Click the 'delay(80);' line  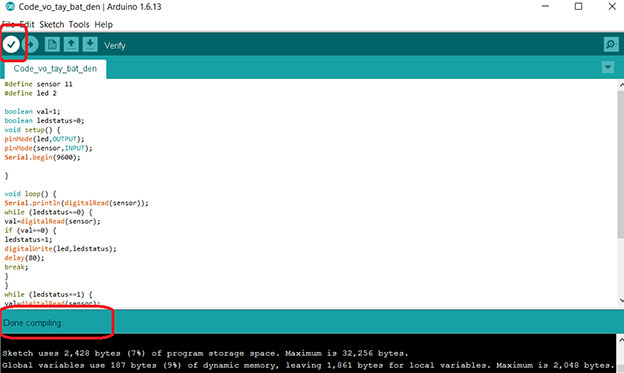25,258
